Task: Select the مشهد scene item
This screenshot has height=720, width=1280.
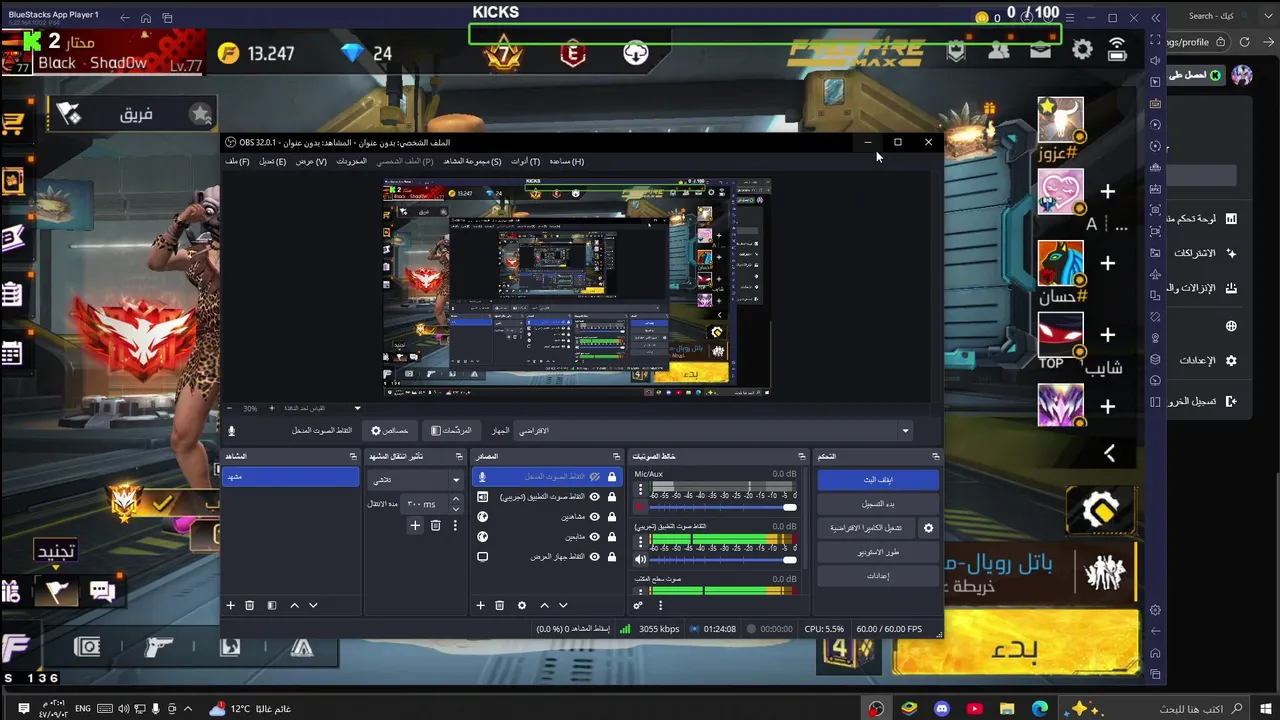Action: [x=291, y=477]
